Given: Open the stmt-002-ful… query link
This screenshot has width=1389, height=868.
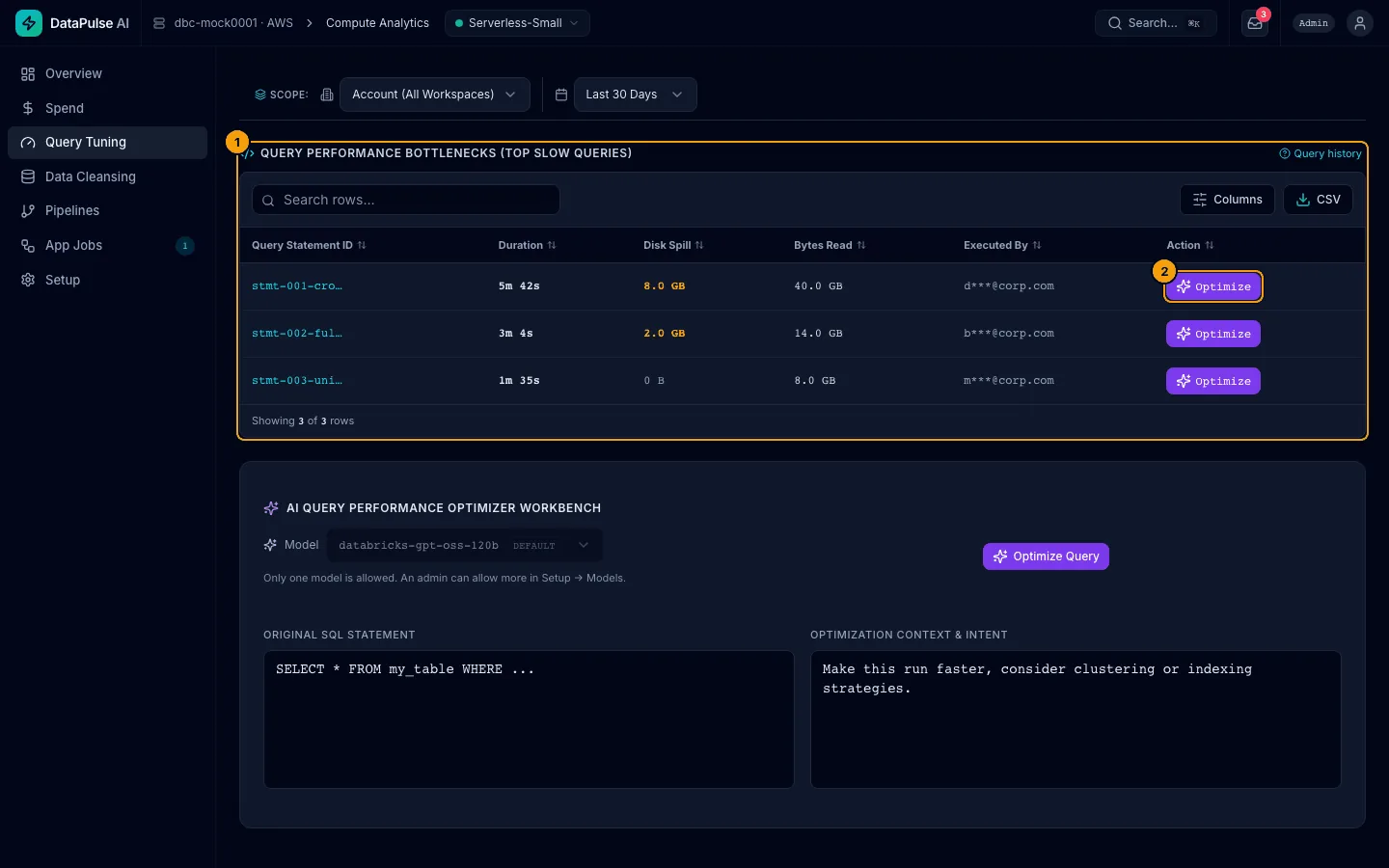Looking at the screenshot, I should coord(297,334).
